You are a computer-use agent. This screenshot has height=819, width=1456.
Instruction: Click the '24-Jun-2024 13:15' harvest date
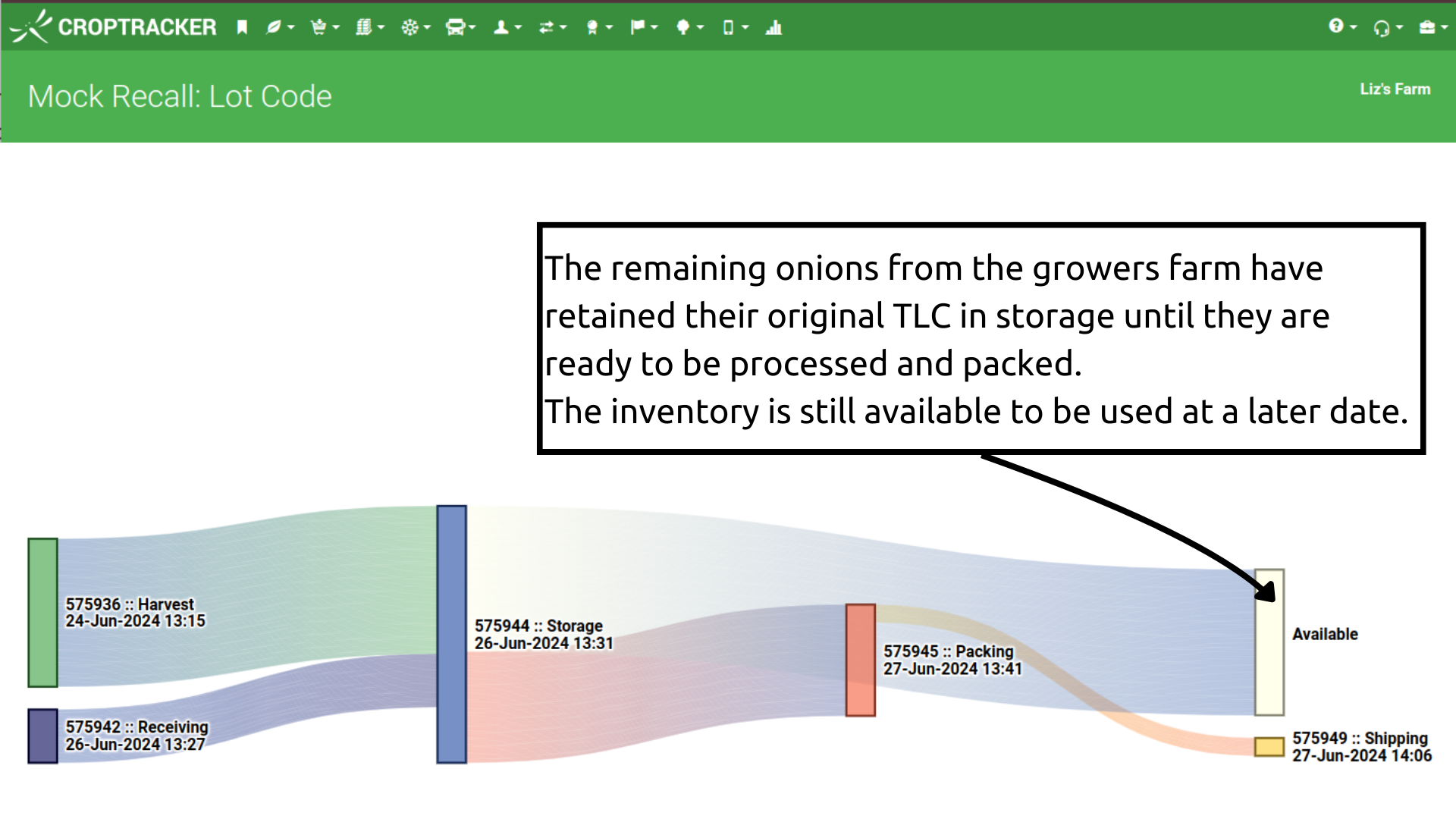135,621
